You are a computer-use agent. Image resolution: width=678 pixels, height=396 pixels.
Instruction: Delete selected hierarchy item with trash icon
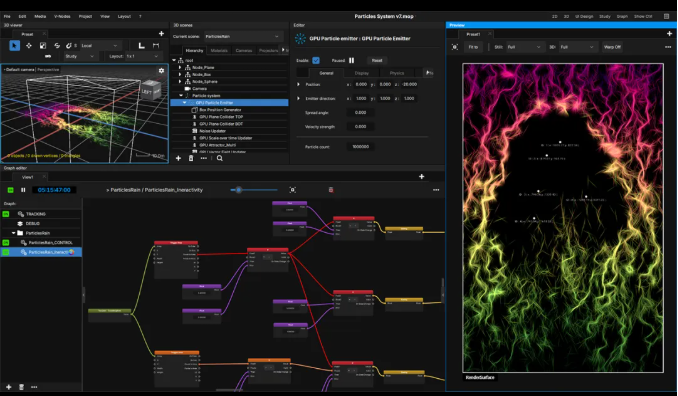click(191, 158)
